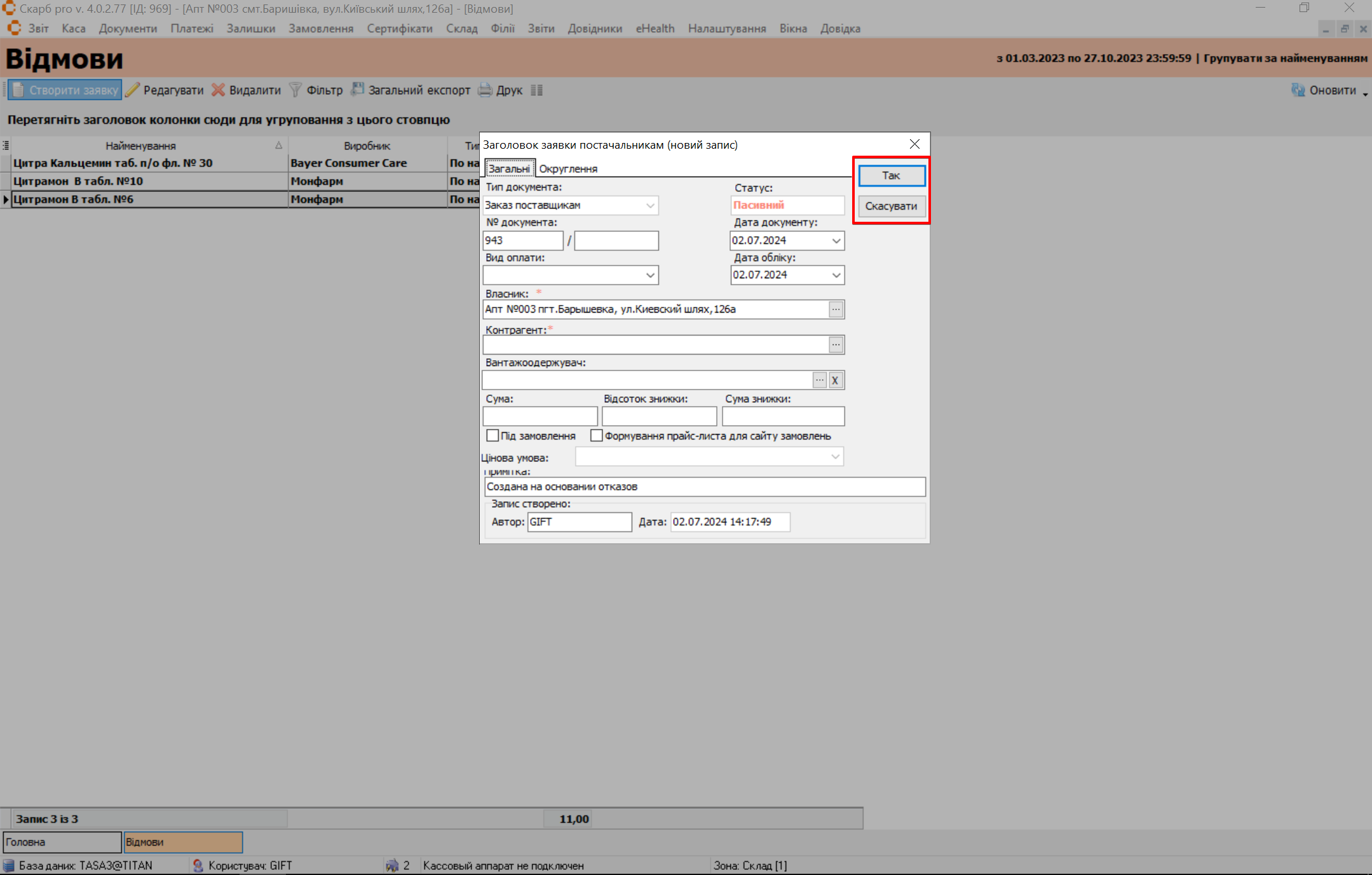
Task: Open the Дата документу date dropdown
Action: click(x=836, y=241)
